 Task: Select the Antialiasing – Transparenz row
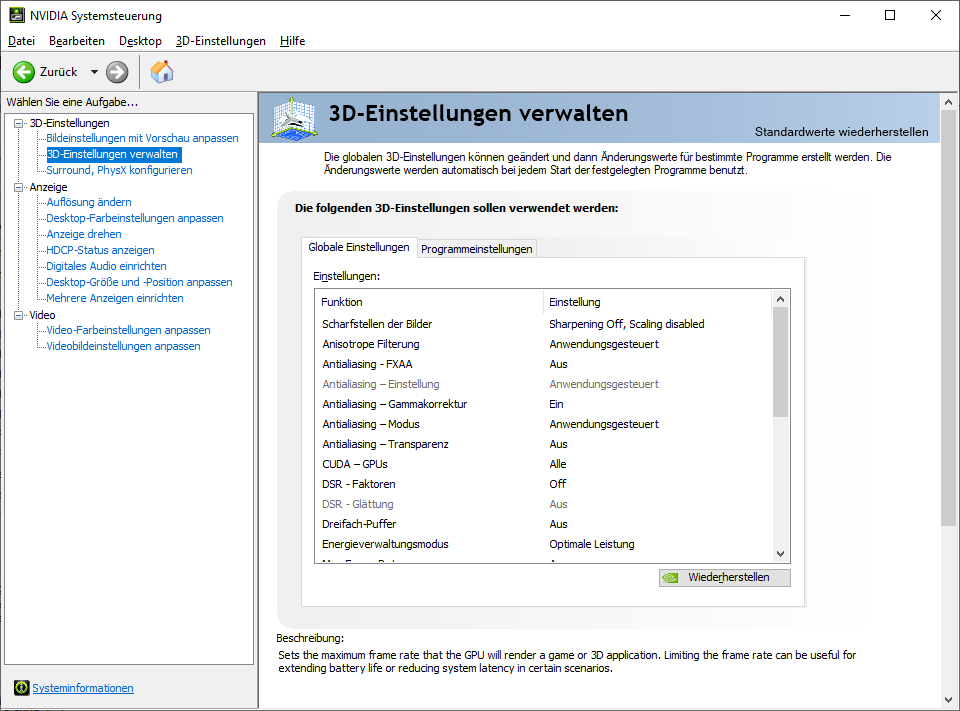(x=544, y=444)
